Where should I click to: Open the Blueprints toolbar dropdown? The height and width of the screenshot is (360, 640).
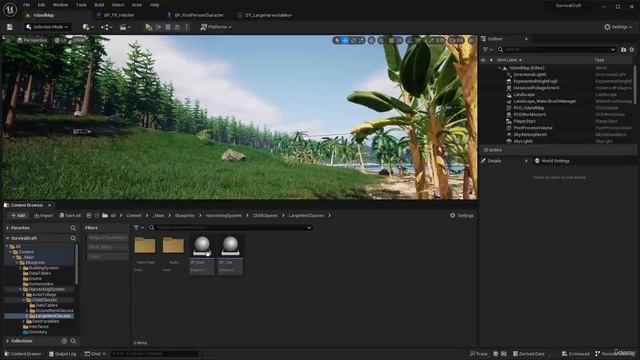(106, 27)
